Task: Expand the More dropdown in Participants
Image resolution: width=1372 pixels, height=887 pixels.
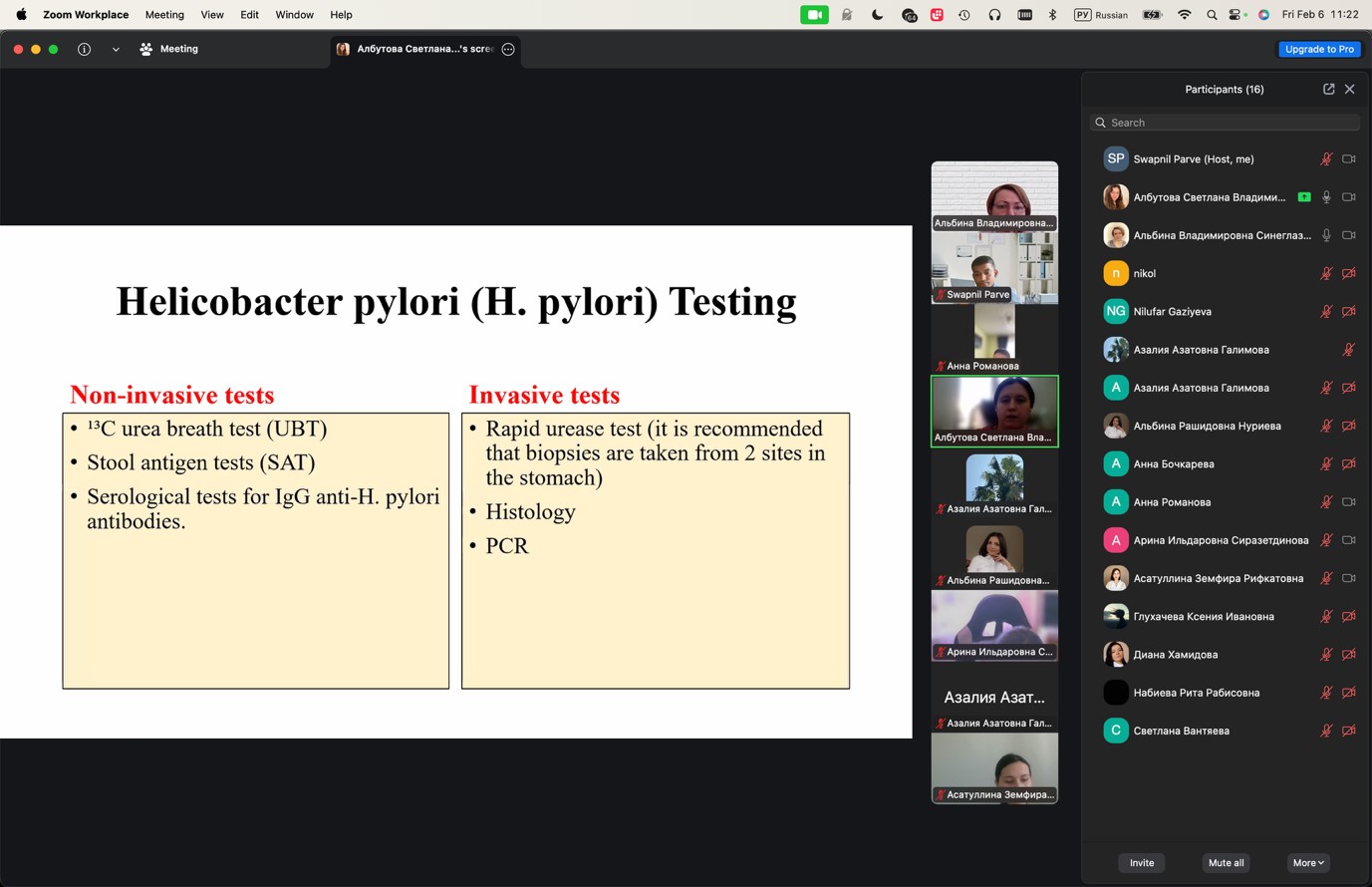Action: point(1308,863)
